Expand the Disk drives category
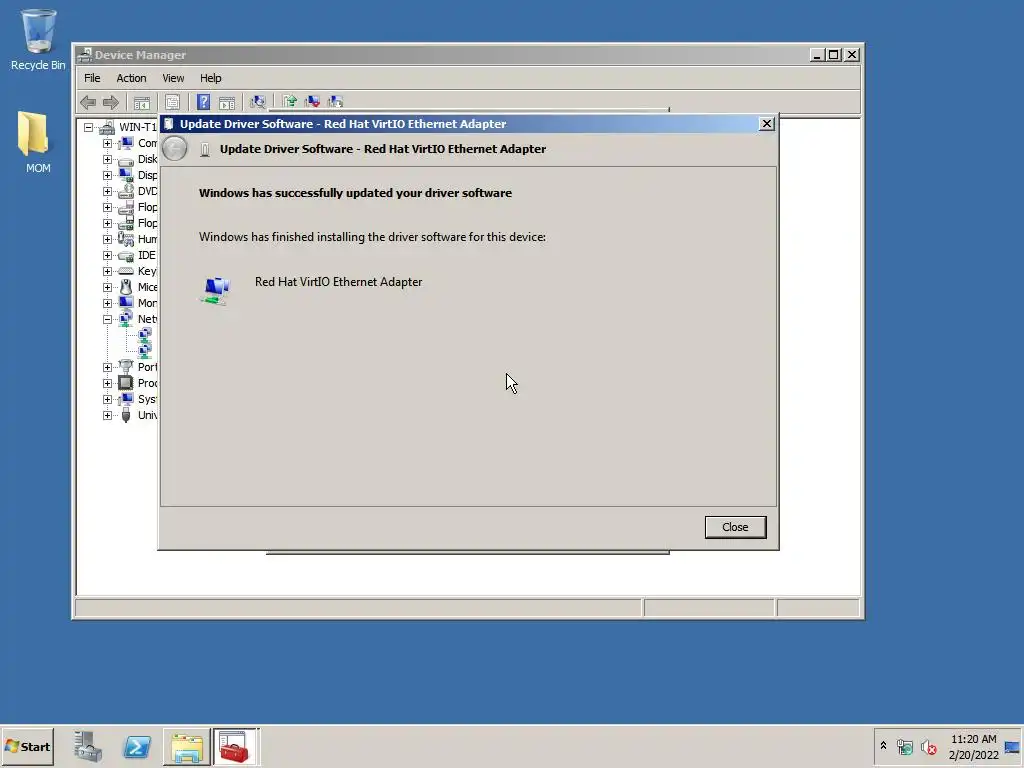This screenshot has height=768, width=1024. pos(107,159)
